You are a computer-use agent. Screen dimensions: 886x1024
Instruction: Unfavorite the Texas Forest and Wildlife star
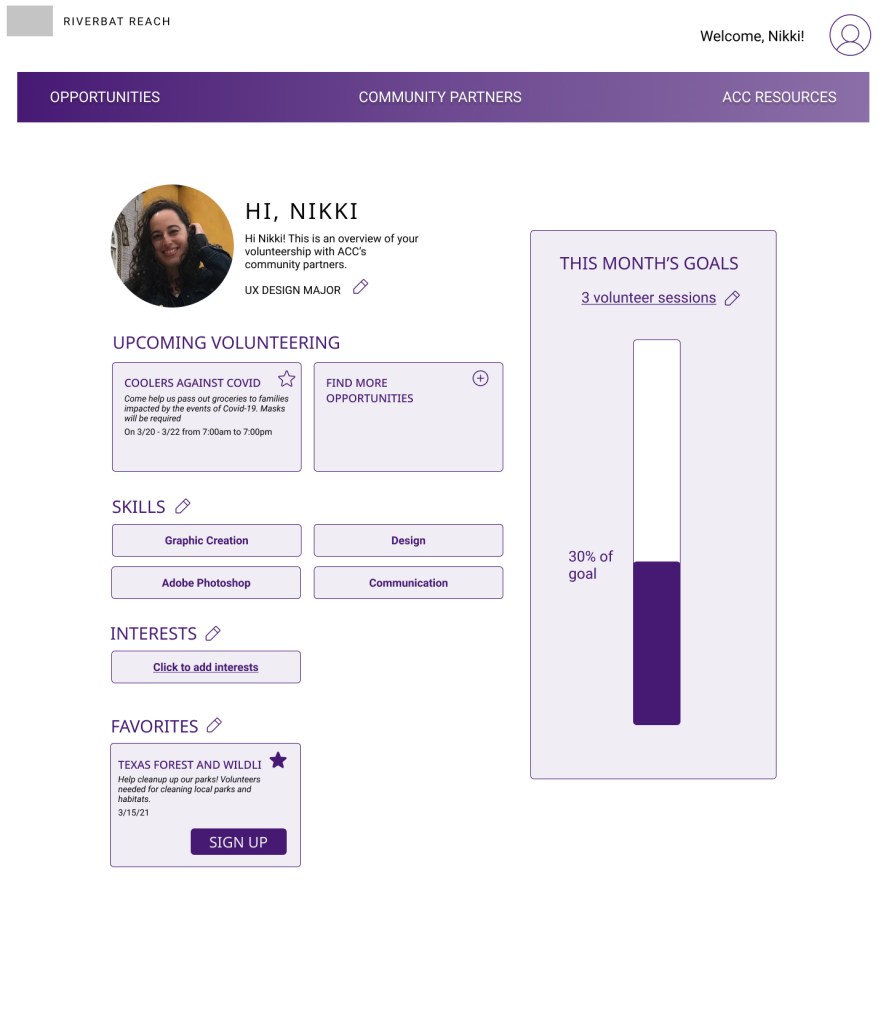pos(278,761)
